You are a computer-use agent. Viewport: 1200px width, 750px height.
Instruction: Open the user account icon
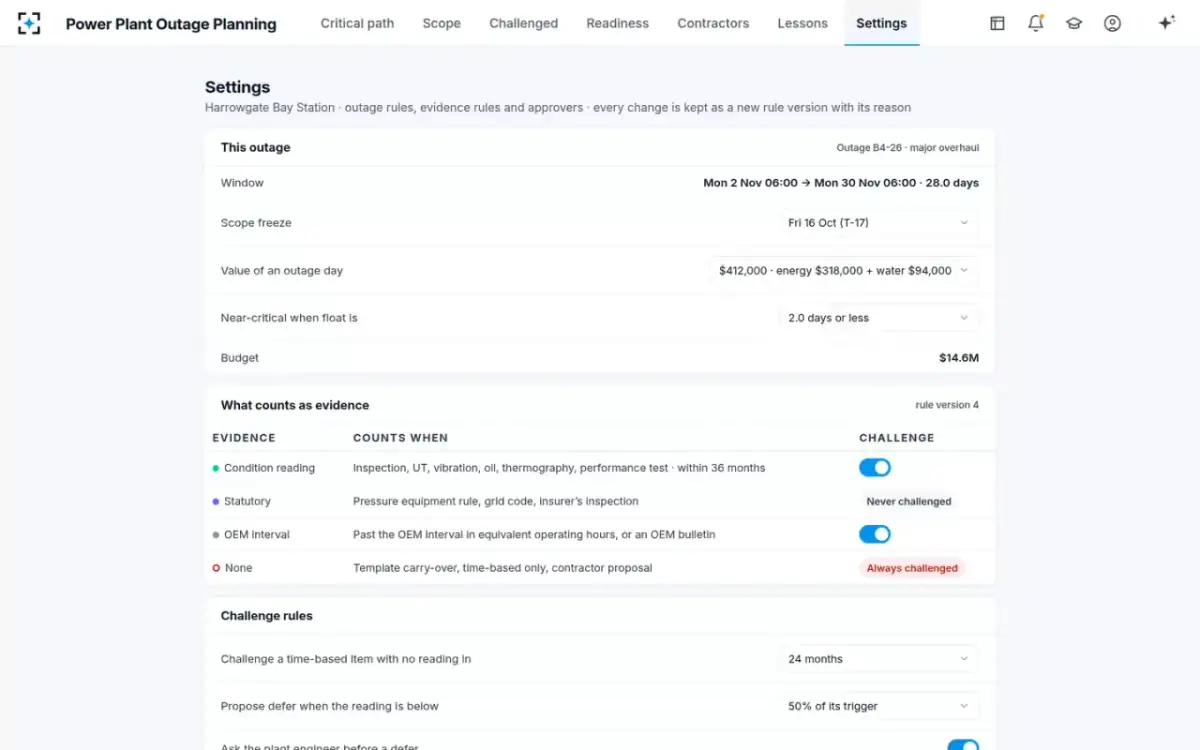coord(1112,23)
